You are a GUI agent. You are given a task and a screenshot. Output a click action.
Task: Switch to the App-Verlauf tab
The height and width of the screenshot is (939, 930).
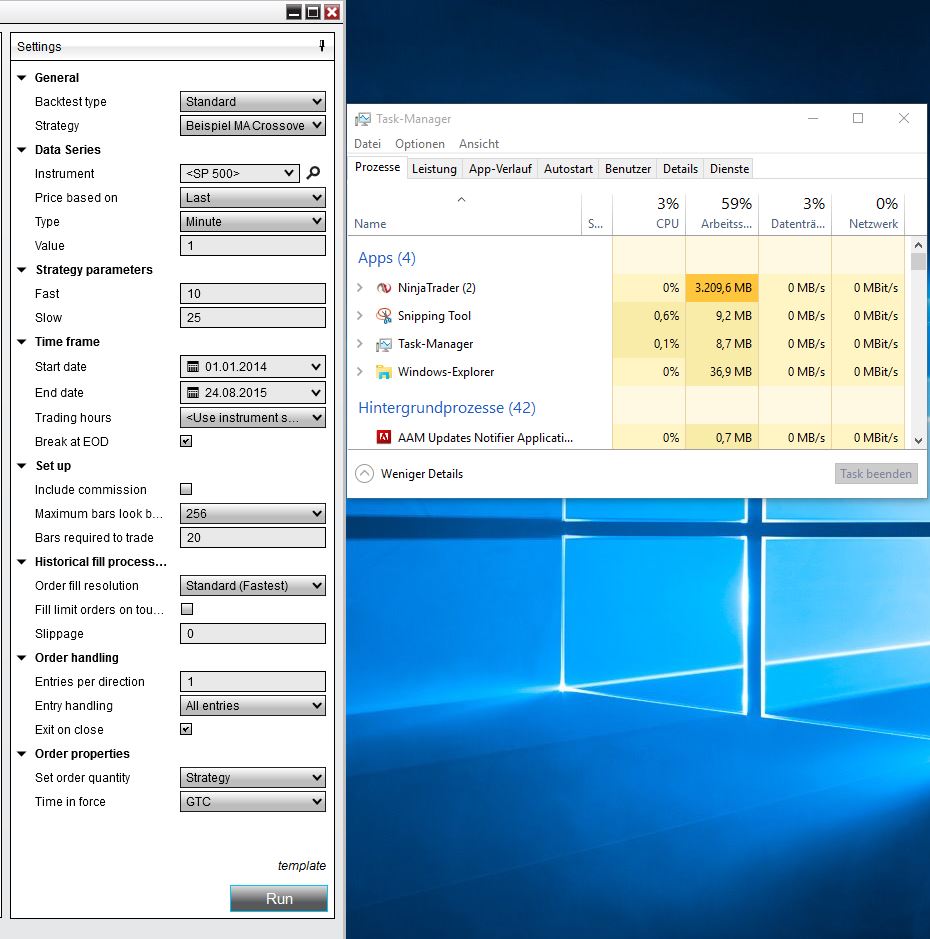click(500, 169)
